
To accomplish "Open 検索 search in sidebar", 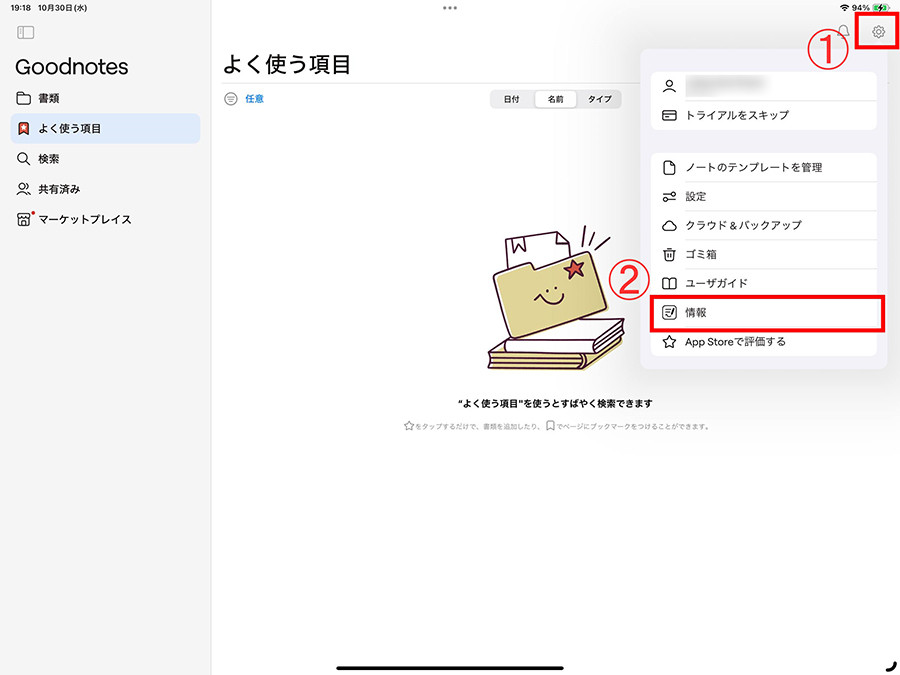I will (105, 158).
